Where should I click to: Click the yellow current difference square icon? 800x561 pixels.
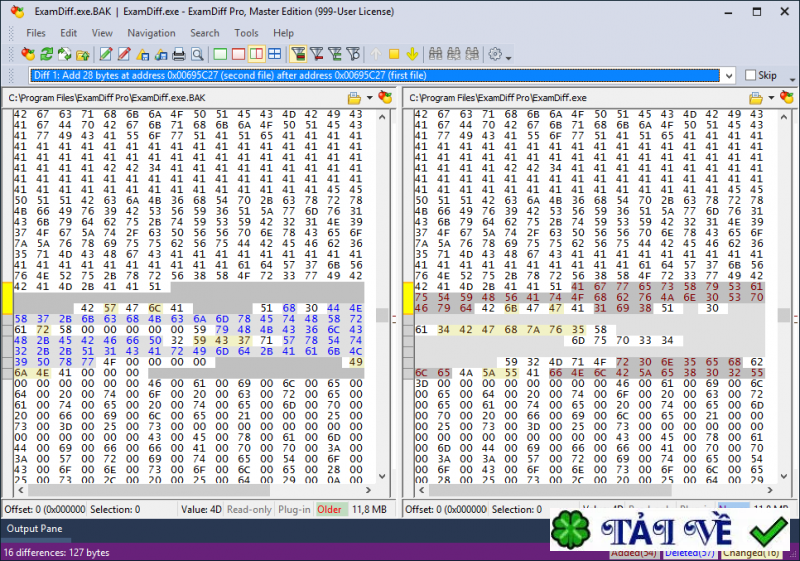pos(394,54)
